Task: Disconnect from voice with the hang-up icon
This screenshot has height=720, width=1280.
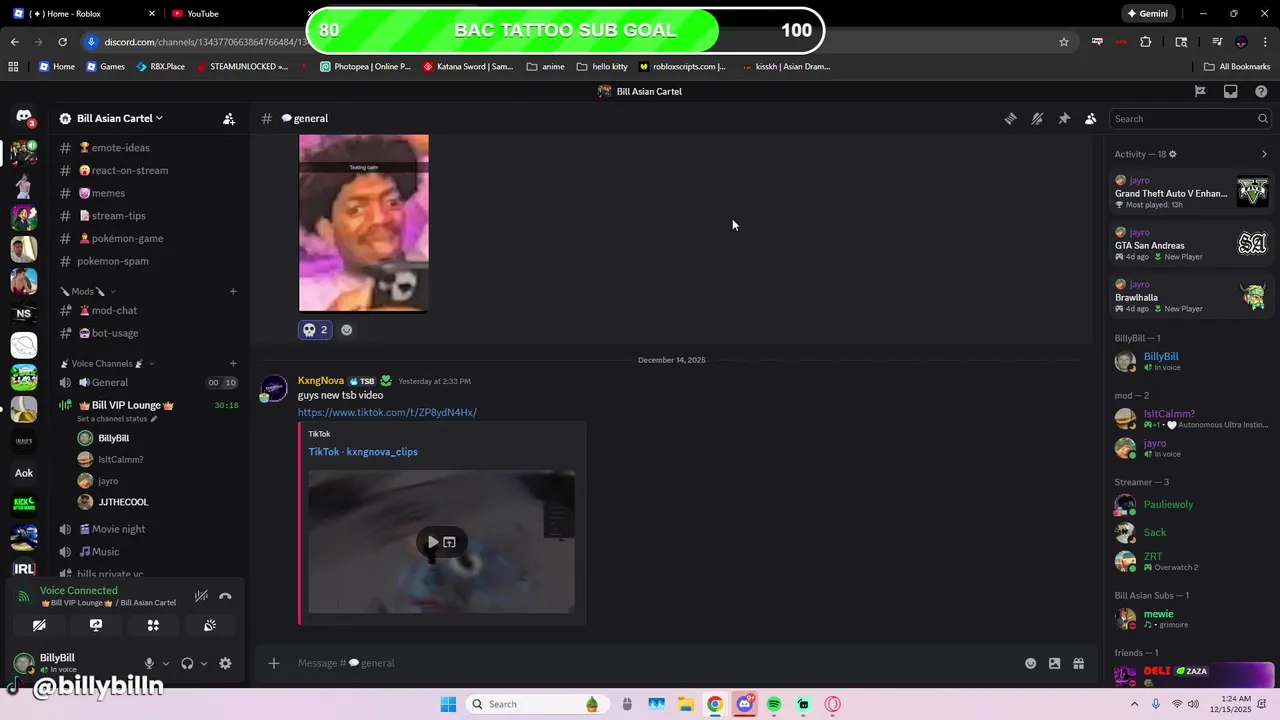Action: 225,596
